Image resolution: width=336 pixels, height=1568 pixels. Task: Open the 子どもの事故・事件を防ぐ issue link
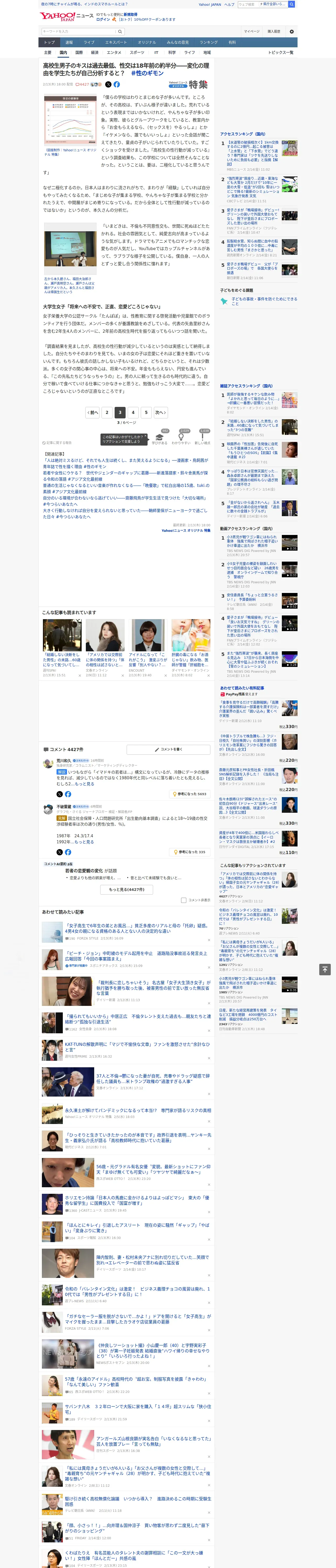click(264, 301)
